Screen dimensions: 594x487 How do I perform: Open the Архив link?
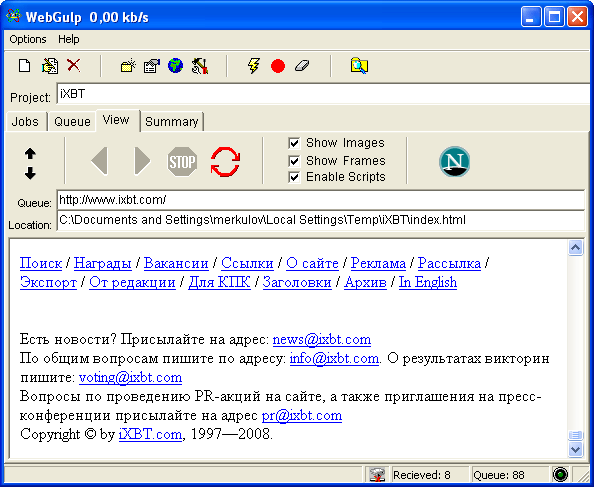[x=365, y=283]
